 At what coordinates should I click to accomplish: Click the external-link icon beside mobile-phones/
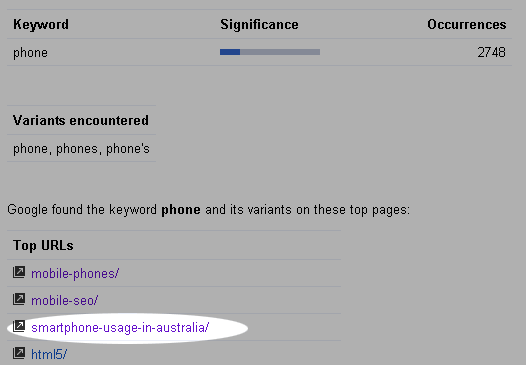19,272
